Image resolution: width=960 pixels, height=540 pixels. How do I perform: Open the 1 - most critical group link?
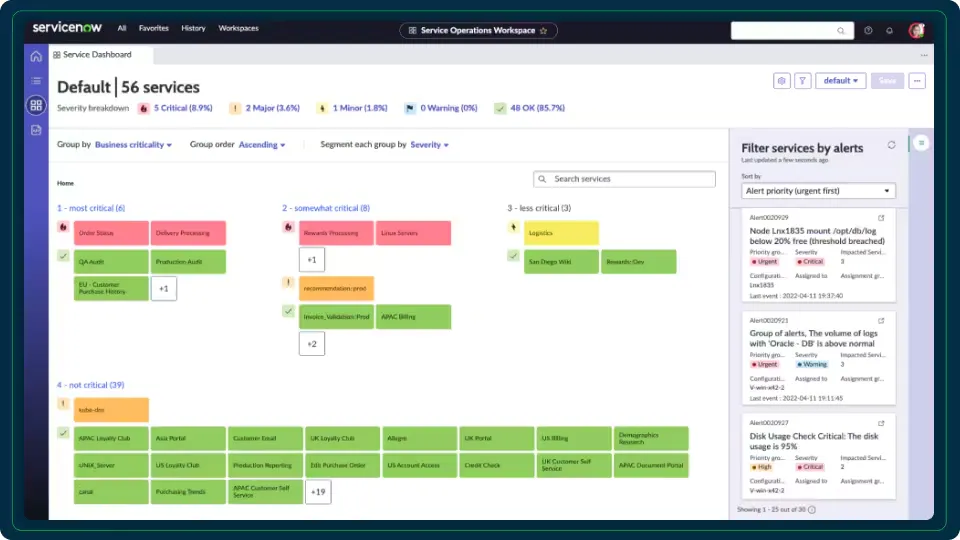[91, 208]
